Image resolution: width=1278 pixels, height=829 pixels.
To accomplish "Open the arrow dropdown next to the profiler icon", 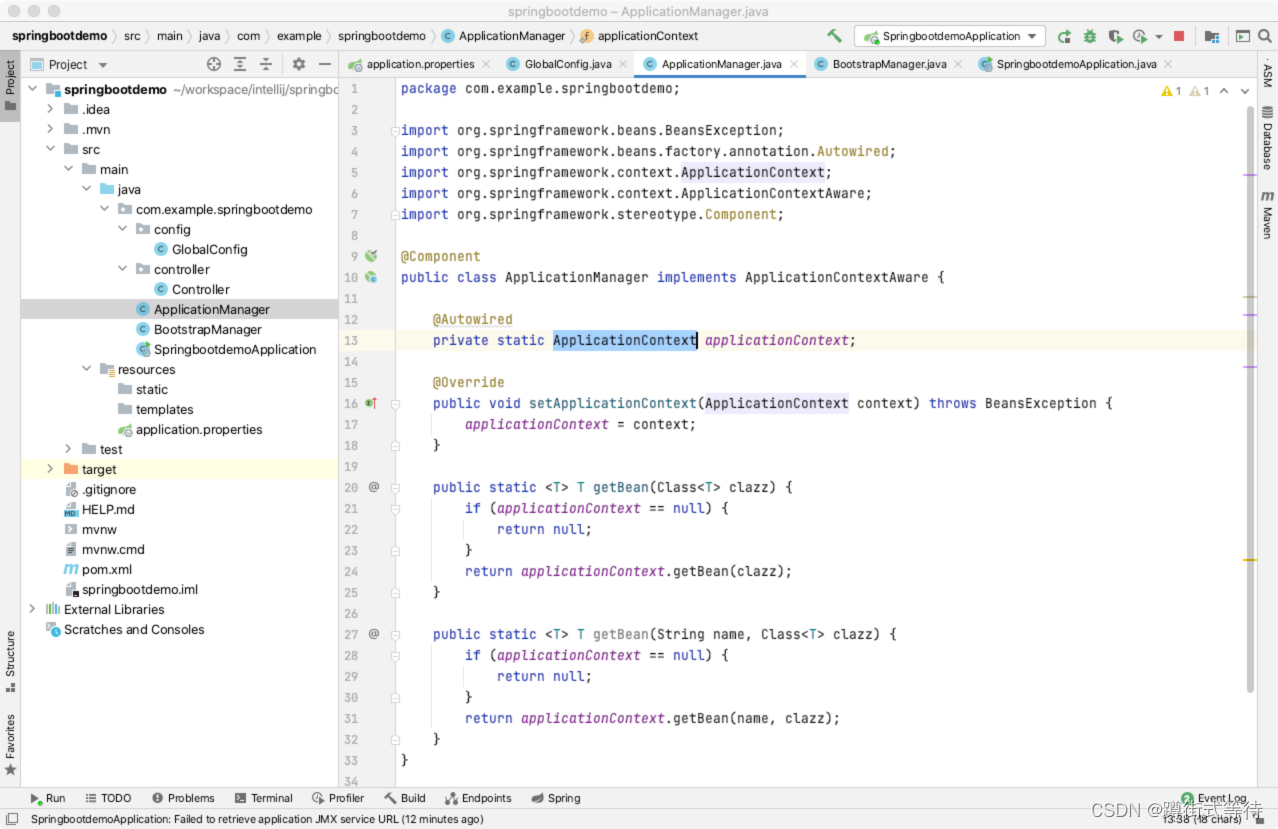I will point(1159,36).
